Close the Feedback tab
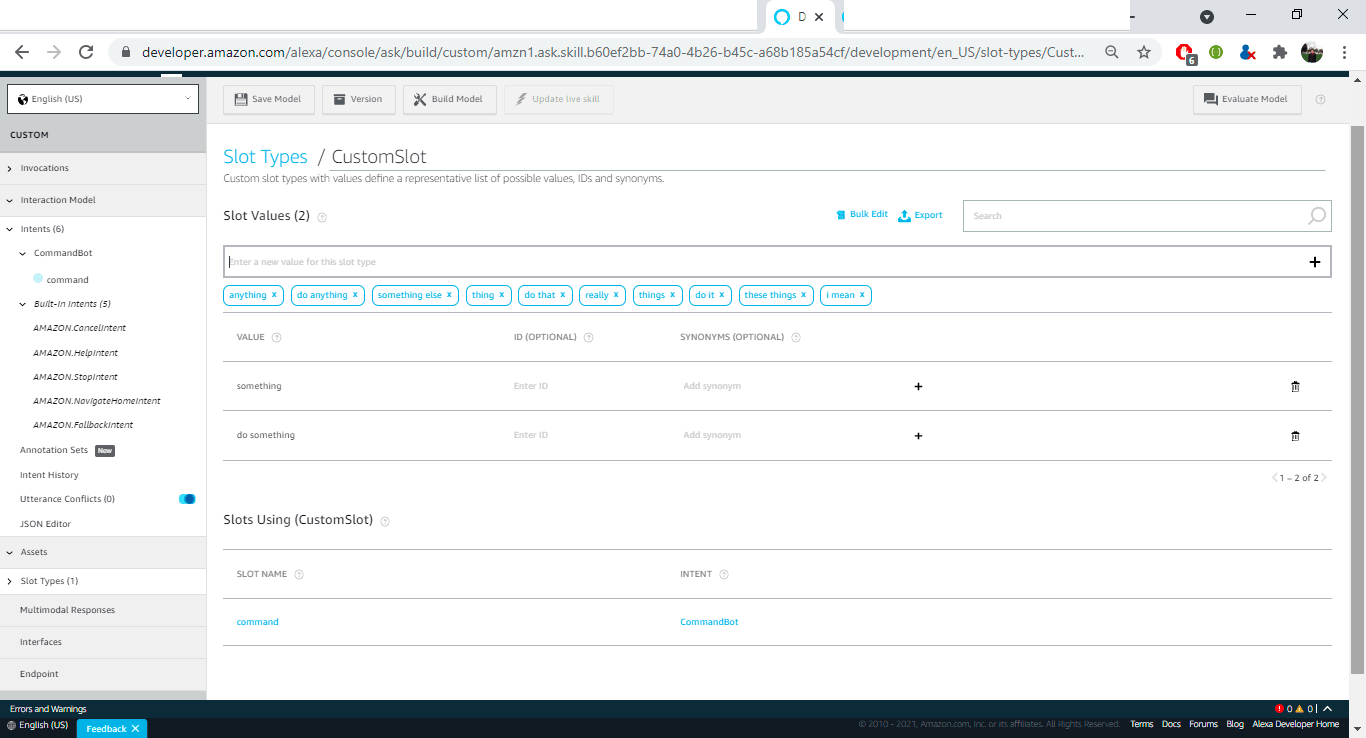 coord(135,728)
